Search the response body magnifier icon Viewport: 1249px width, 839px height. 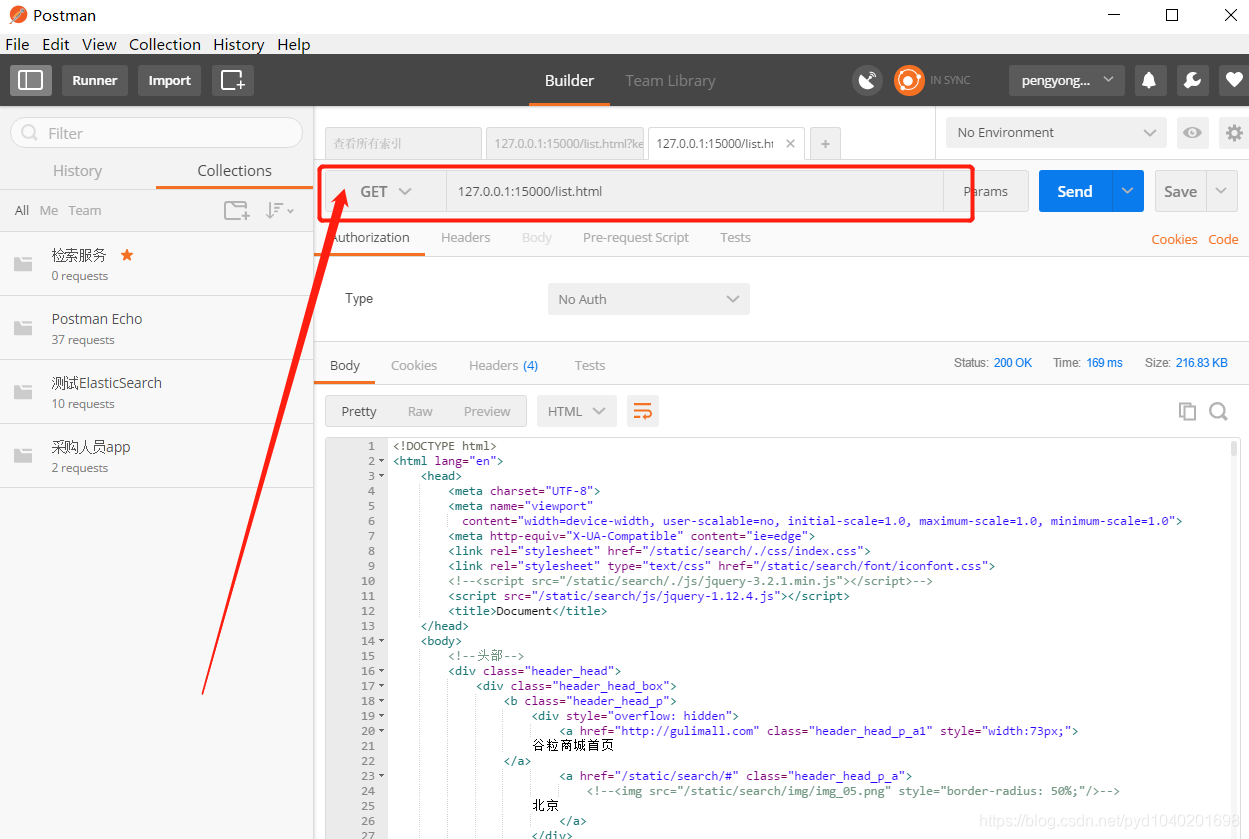1218,411
